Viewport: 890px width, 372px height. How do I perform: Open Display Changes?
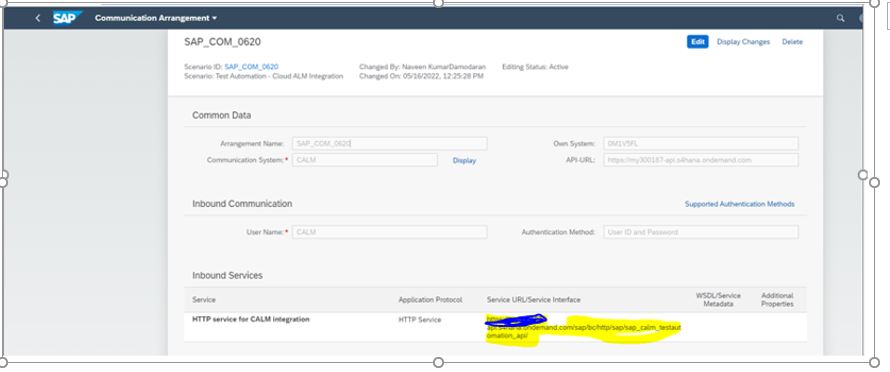[743, 42]
